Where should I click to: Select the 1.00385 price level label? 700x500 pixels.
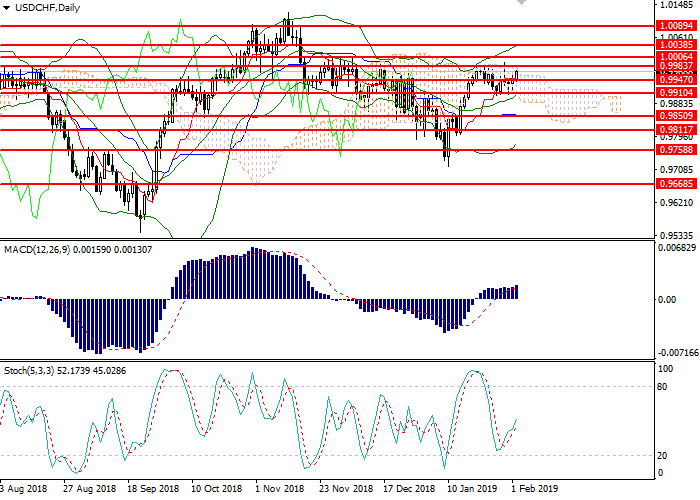676,45
